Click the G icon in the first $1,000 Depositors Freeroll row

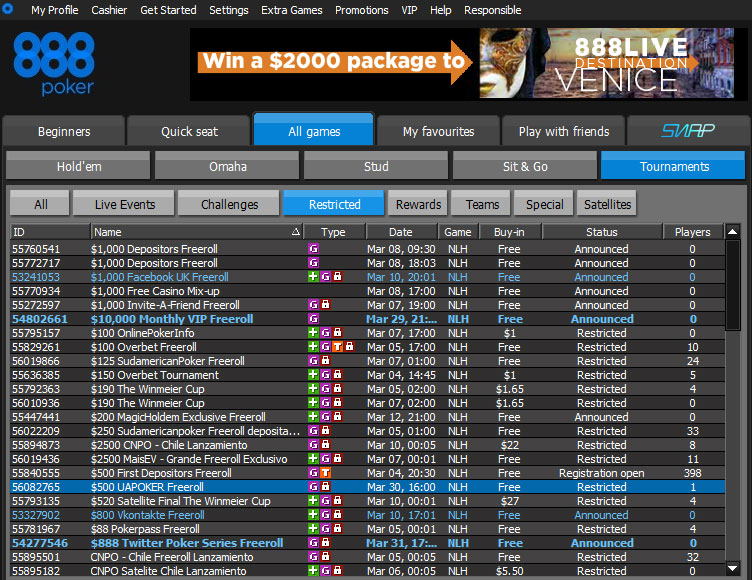(x=314, y=249)
